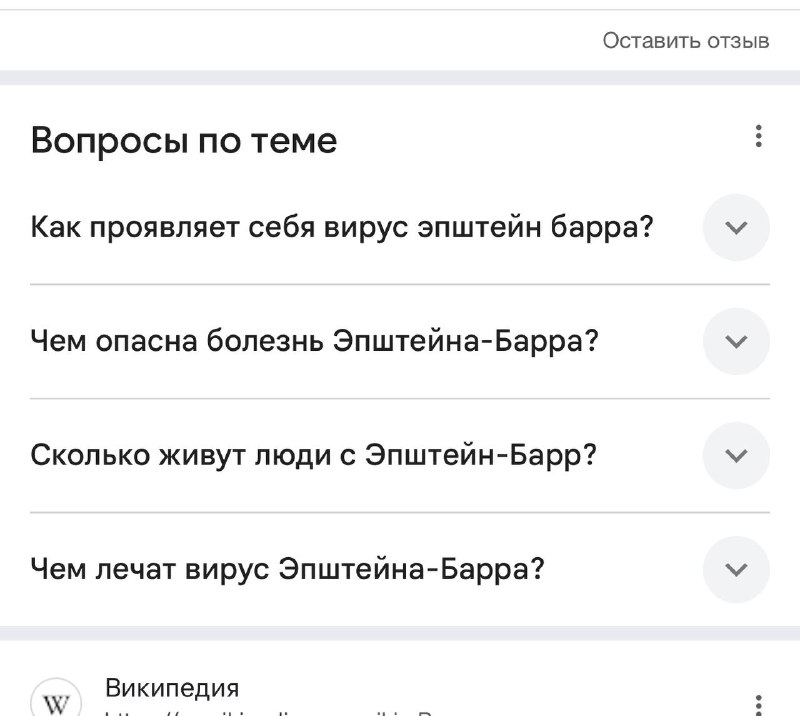The width and height of the screenshot is (800, 716).
Task: Open the Вопросы по теме three-dot menu
Action: 759,136
